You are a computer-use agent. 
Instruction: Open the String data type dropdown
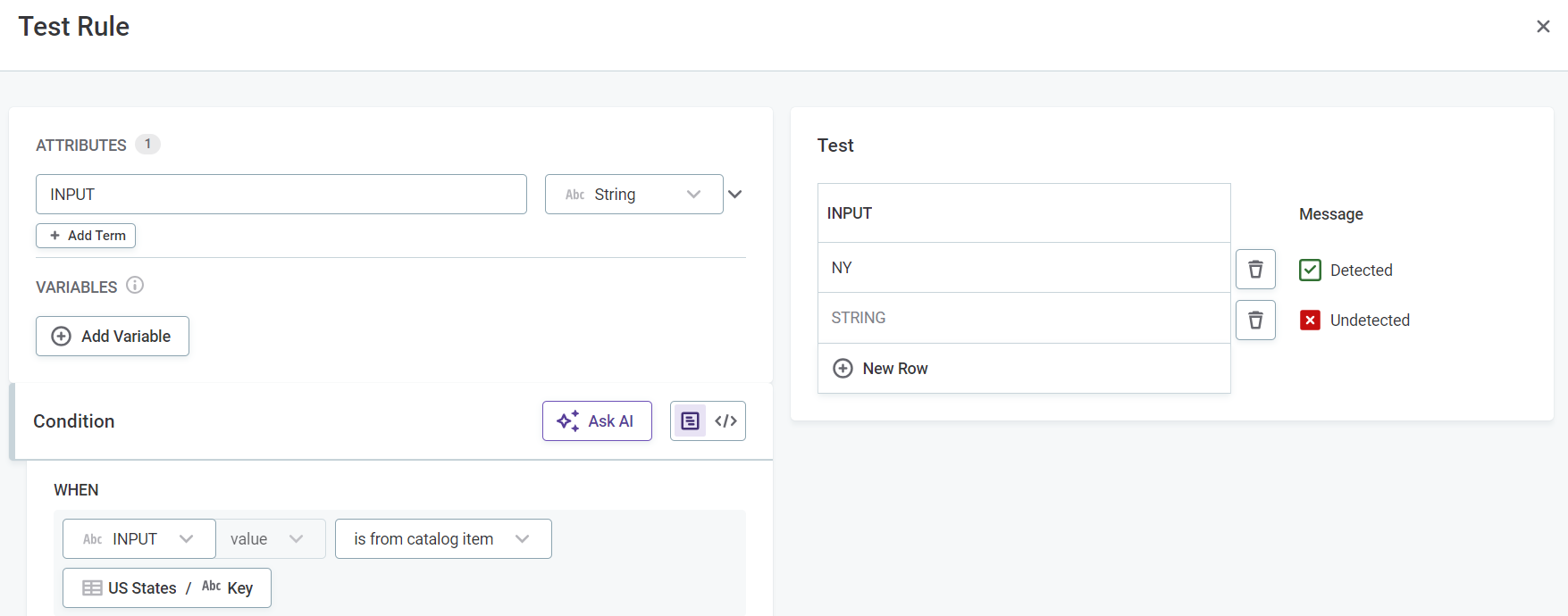633,195
